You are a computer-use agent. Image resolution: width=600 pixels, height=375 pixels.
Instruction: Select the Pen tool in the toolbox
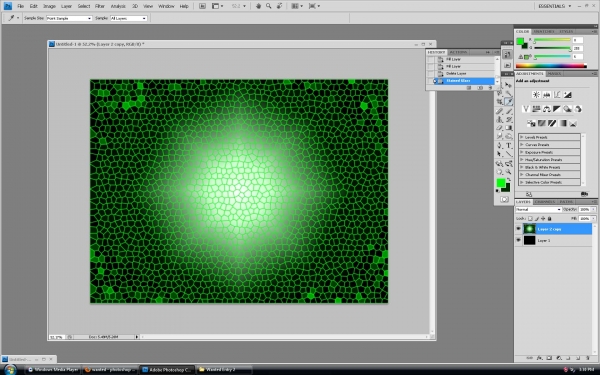499,145
